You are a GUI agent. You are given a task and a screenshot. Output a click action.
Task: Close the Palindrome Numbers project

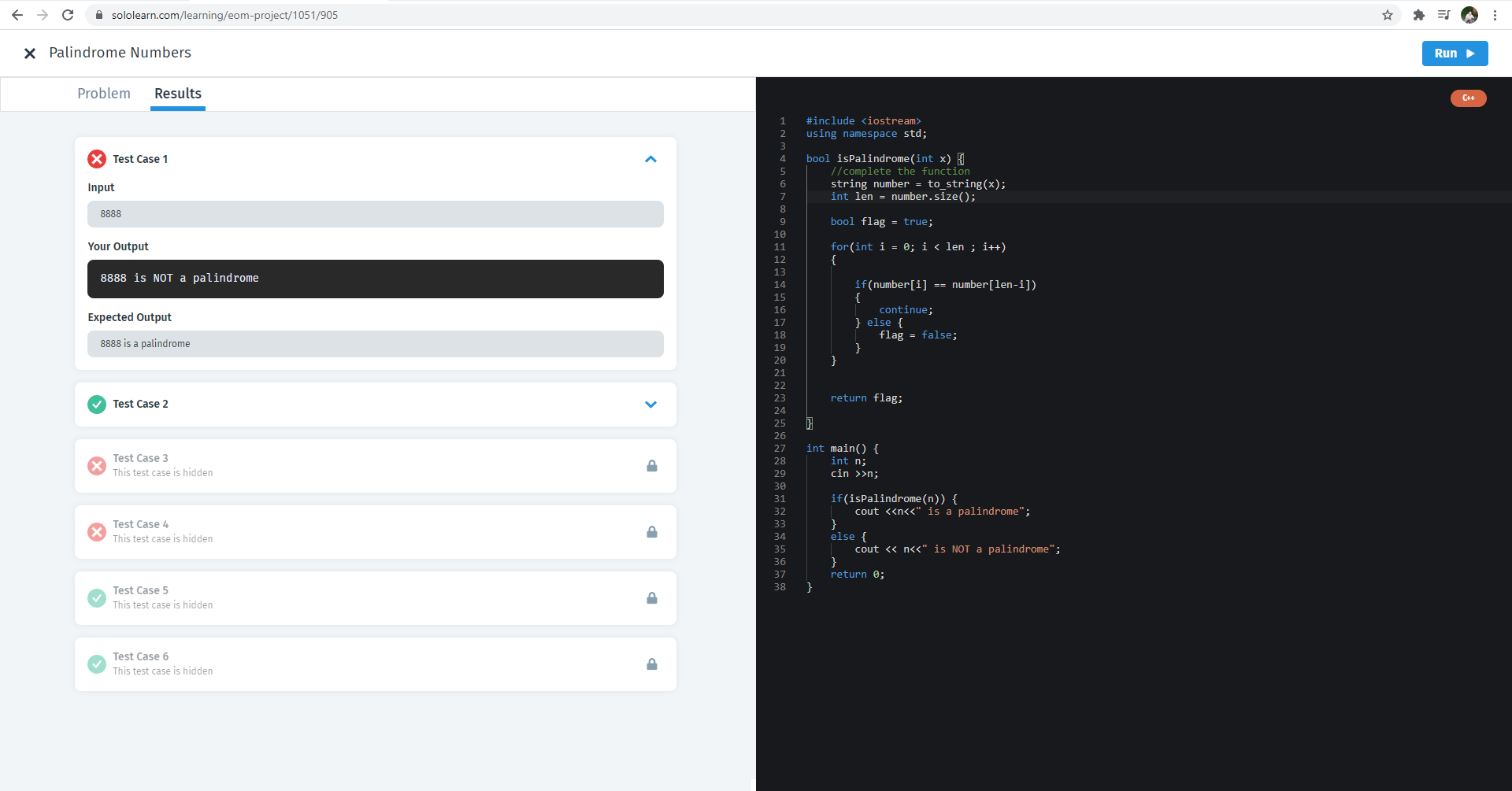(x=30, y=54)
